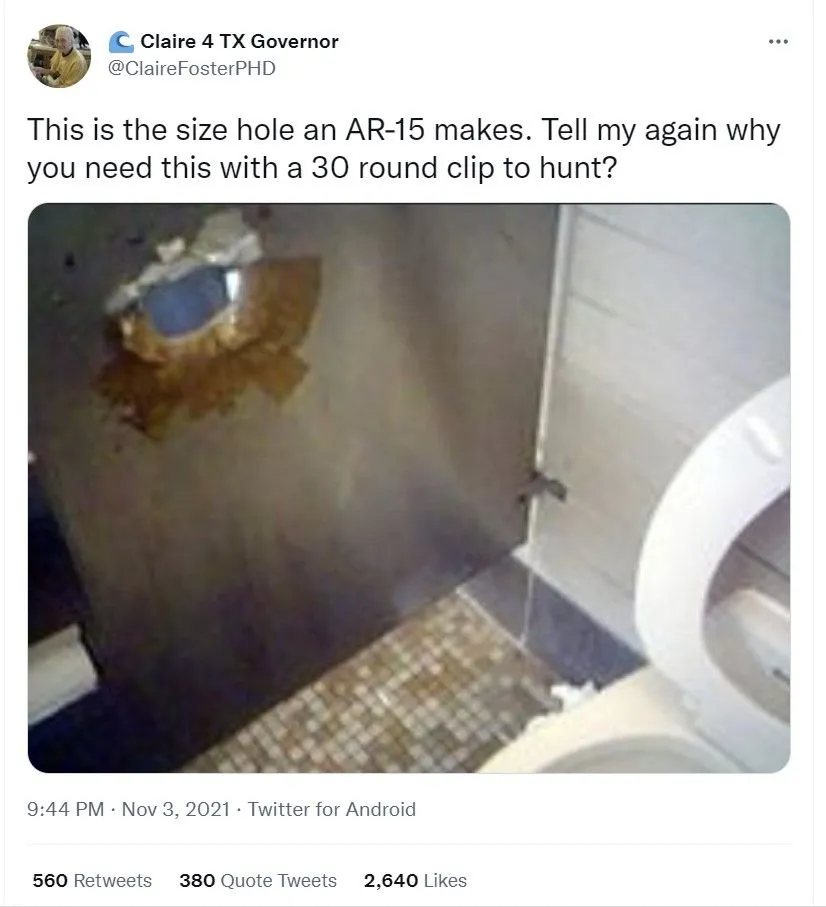This screenshot has height=907, width=826.
Task: Click the Nov 3, 2021 date
Action: pyautogui.click(x=176, y=809)
